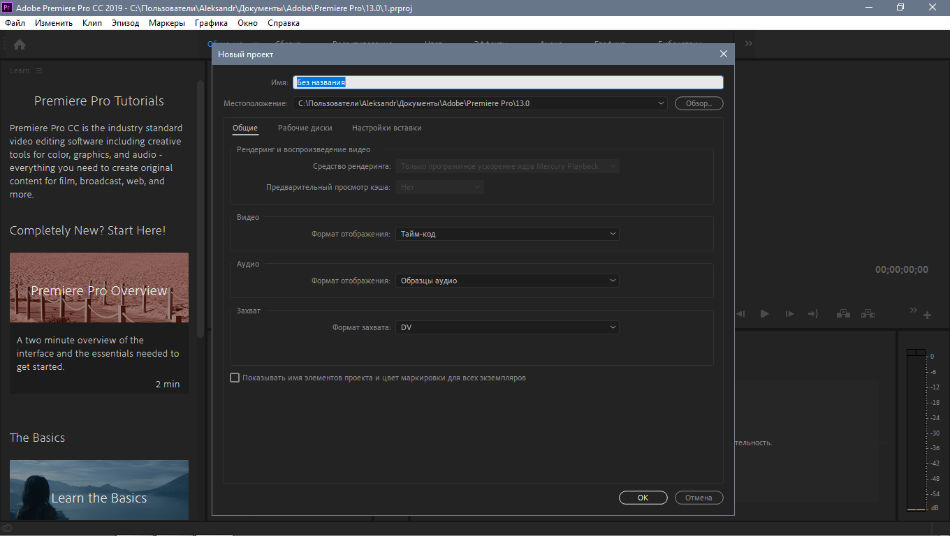Screen dimensions: 950x536
Task: Click the Lift icon in the monitor controls
Action: tap(843, 314)
